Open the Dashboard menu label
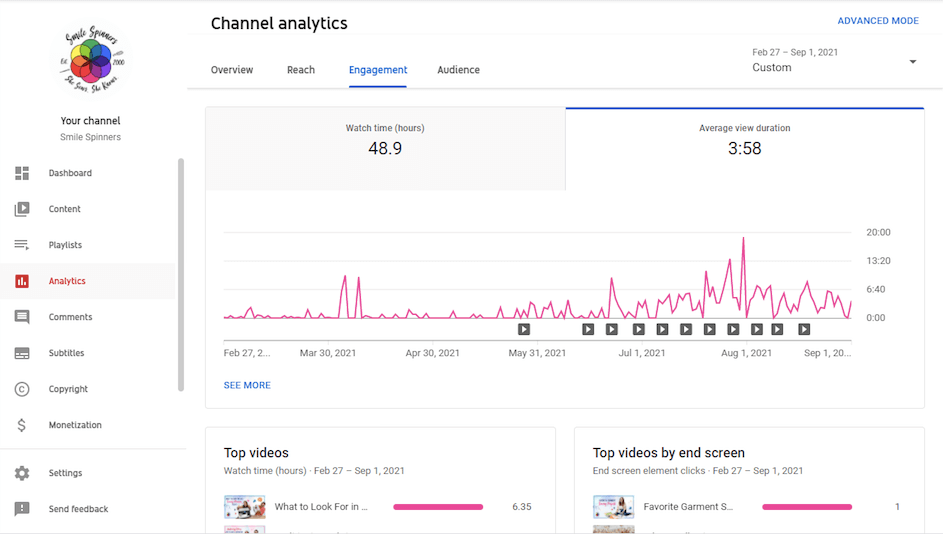943x534 pixels. tap(70, 173)
